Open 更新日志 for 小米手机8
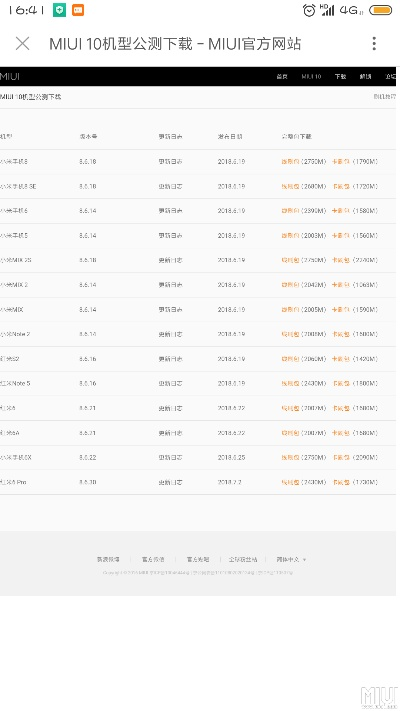The width and height of the screenshot is (400, 711). 171,161
